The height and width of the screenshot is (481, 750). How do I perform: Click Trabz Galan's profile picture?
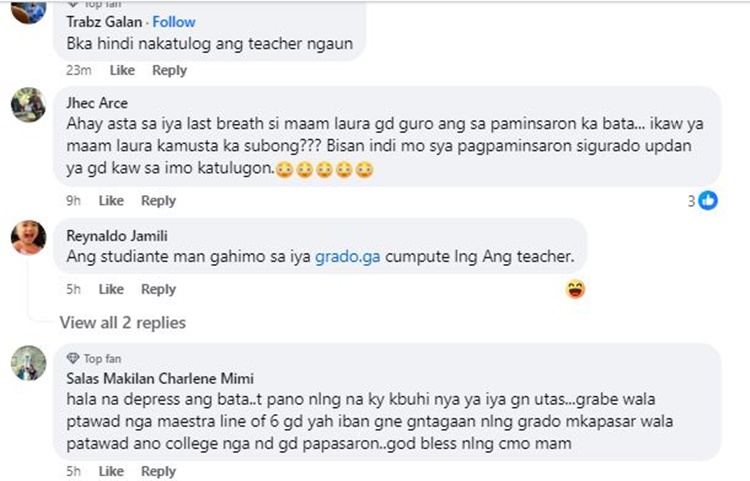click(28, 8)
